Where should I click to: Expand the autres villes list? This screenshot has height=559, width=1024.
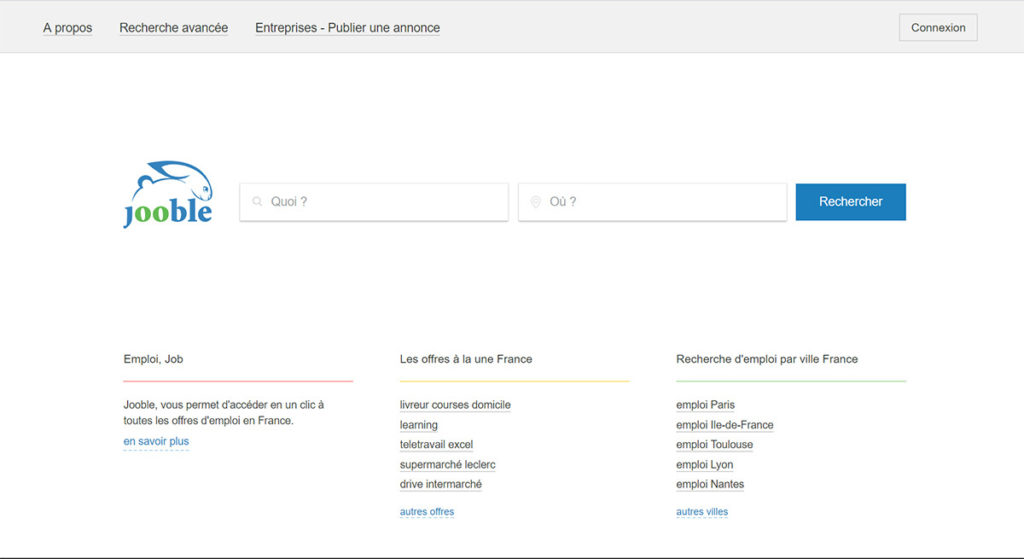702,512
